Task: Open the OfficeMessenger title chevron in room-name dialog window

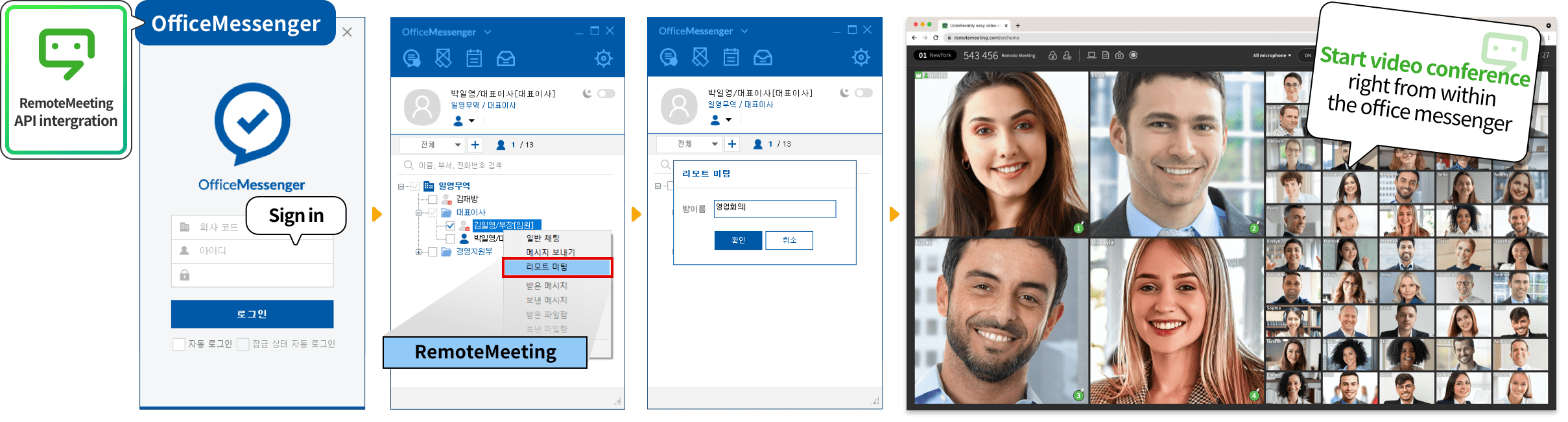Action: pos(744,31)
